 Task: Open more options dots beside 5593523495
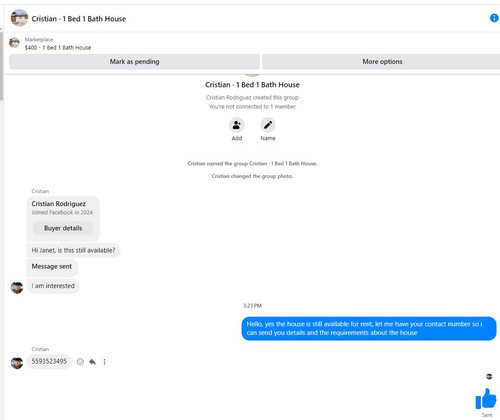coord(104,362)
